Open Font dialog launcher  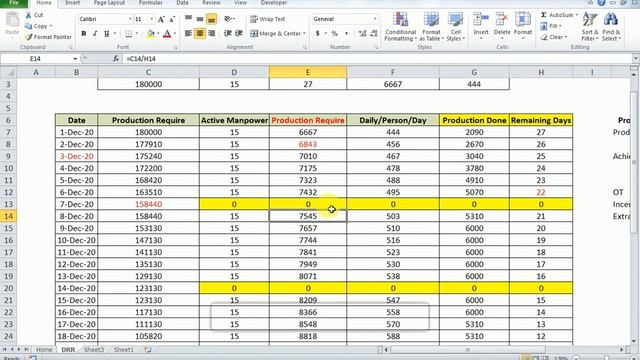coord(176,47)
